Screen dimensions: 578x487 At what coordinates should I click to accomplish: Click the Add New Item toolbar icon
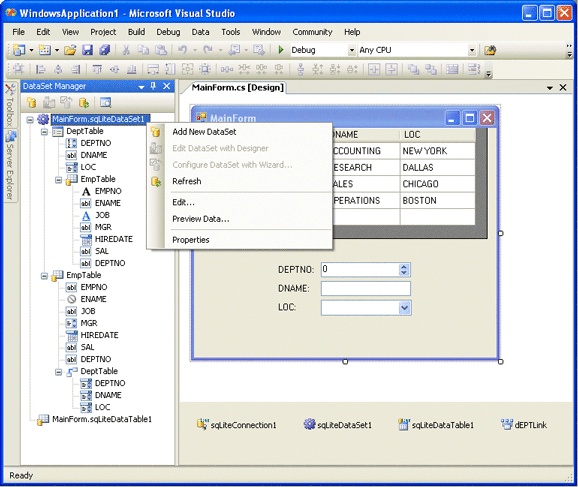pyautogui.click(x=45, y=50)
